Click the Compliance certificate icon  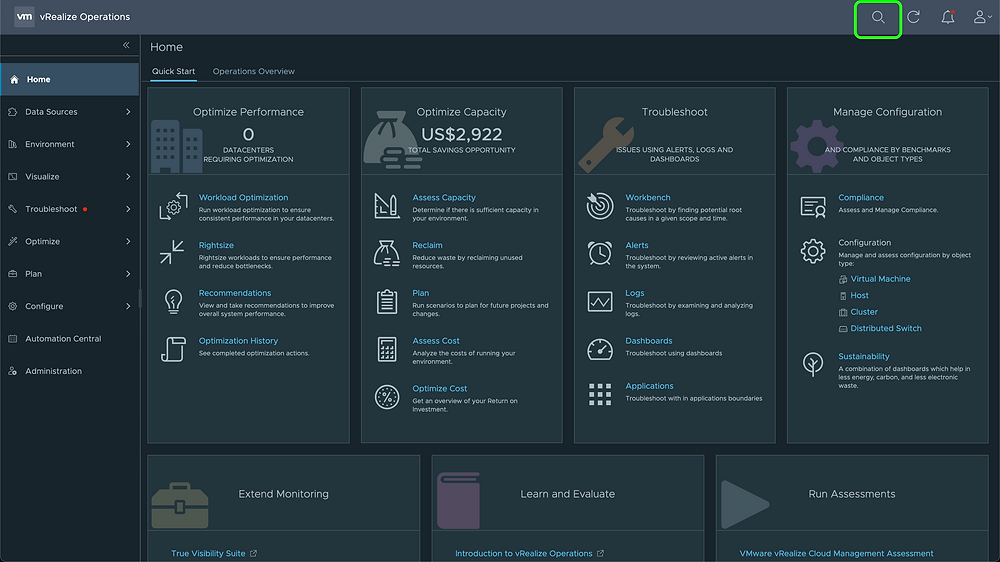pos(813,207)
